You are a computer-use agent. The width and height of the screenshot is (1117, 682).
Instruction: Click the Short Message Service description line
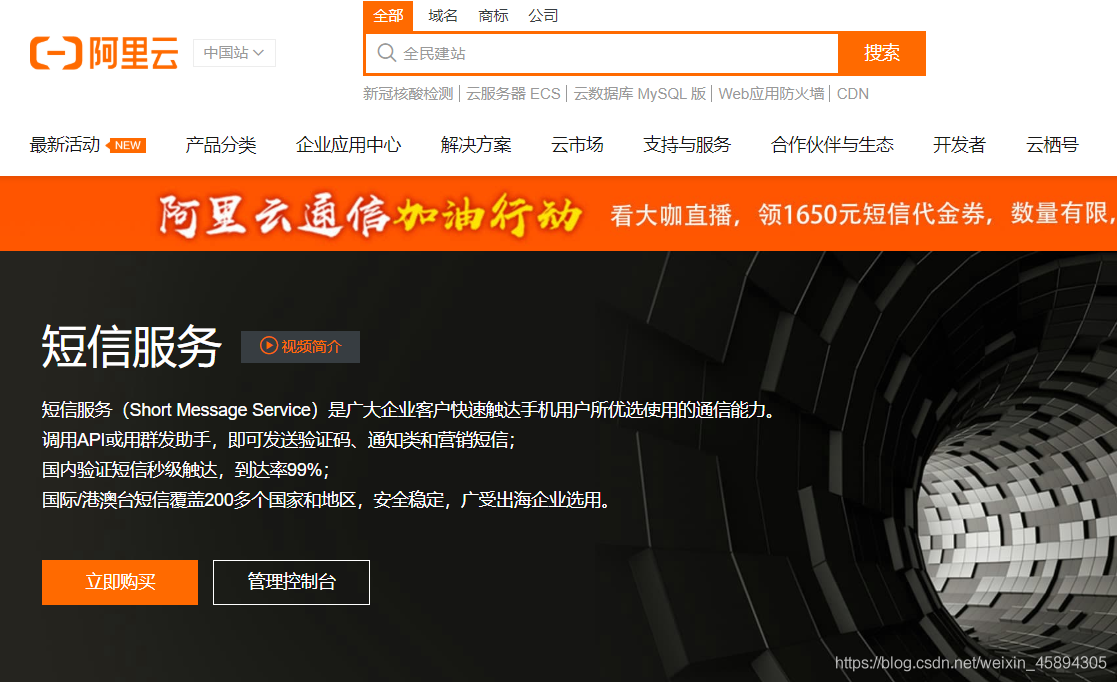pos(408,410)
